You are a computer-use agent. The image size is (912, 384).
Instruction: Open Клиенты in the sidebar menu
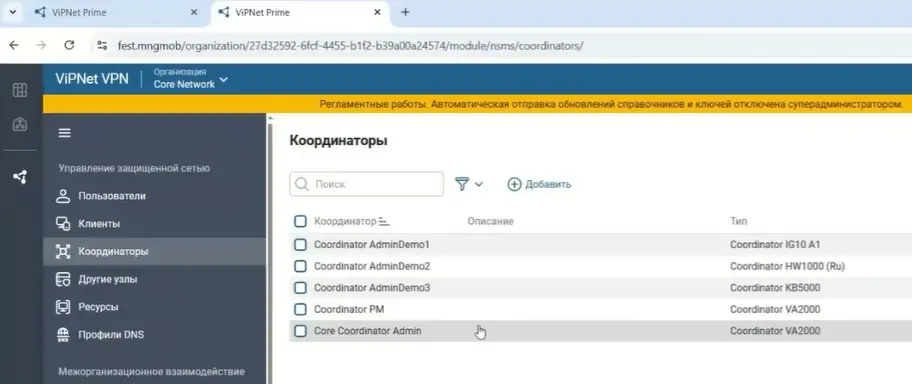(154, 223)
